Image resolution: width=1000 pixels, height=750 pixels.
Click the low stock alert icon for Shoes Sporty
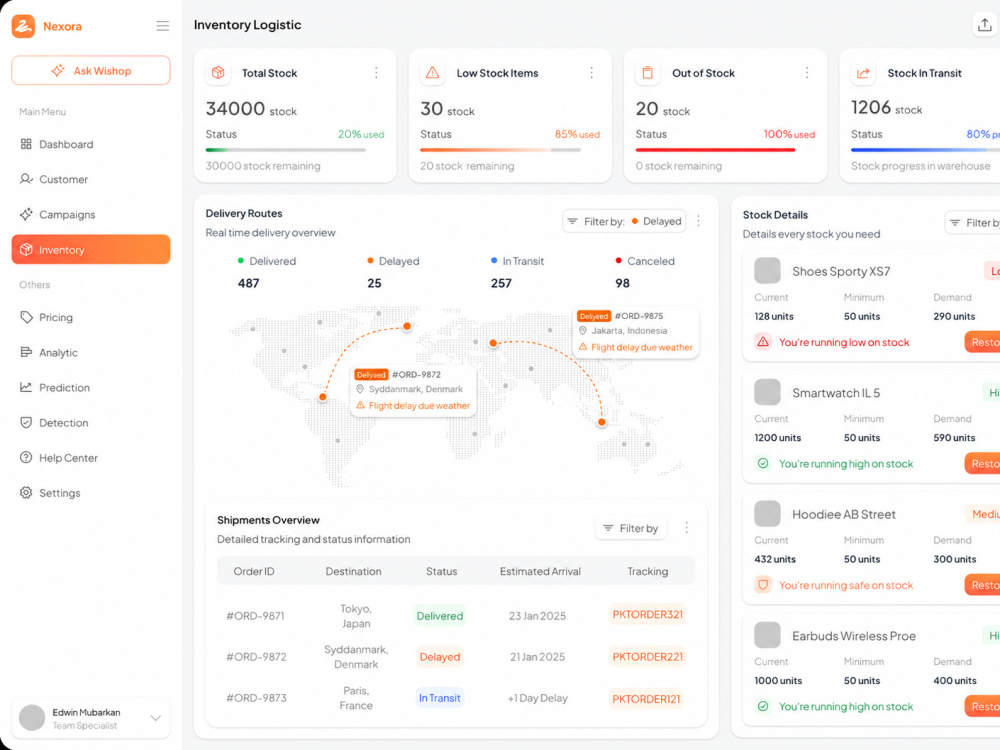(763, 342)
